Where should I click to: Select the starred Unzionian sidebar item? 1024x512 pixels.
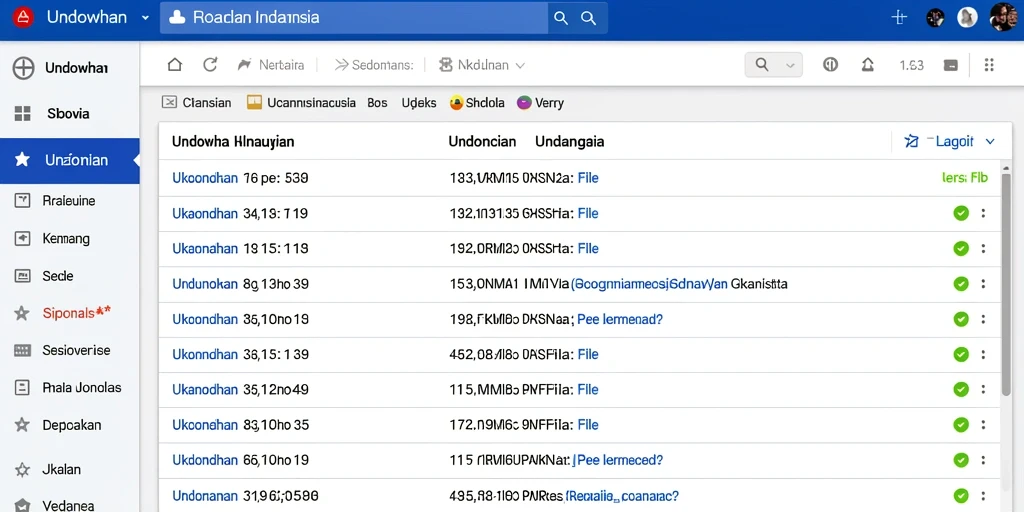(69, 160)
